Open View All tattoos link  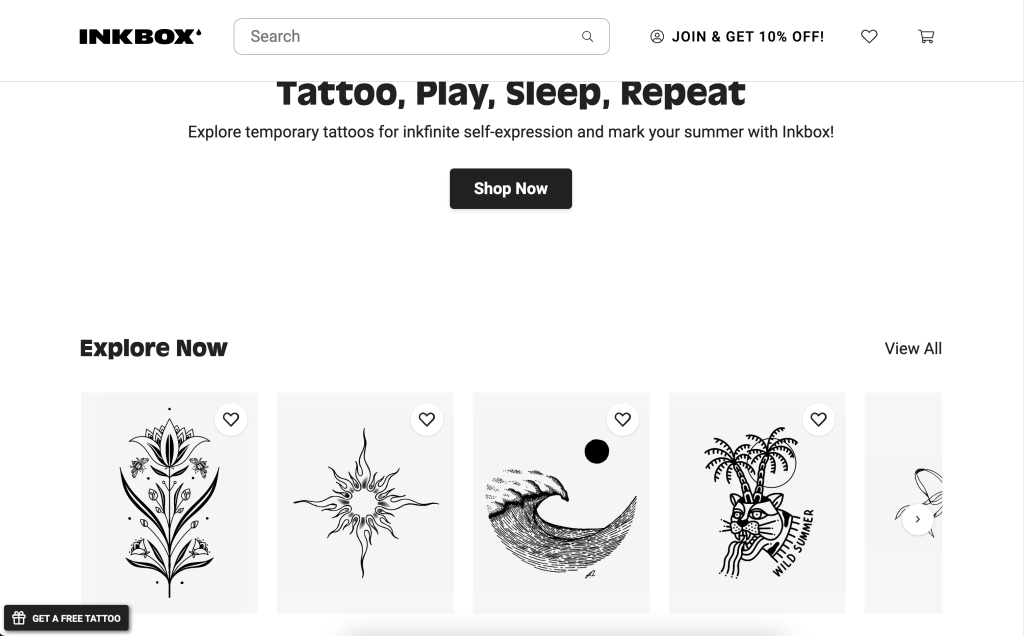[x=913, y=348]
